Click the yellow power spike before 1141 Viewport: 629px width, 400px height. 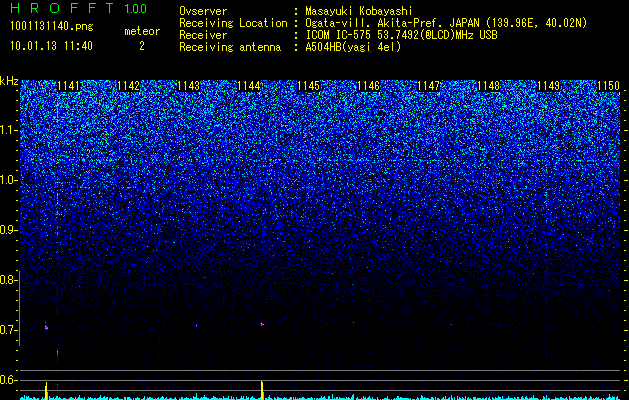(46, 391)
